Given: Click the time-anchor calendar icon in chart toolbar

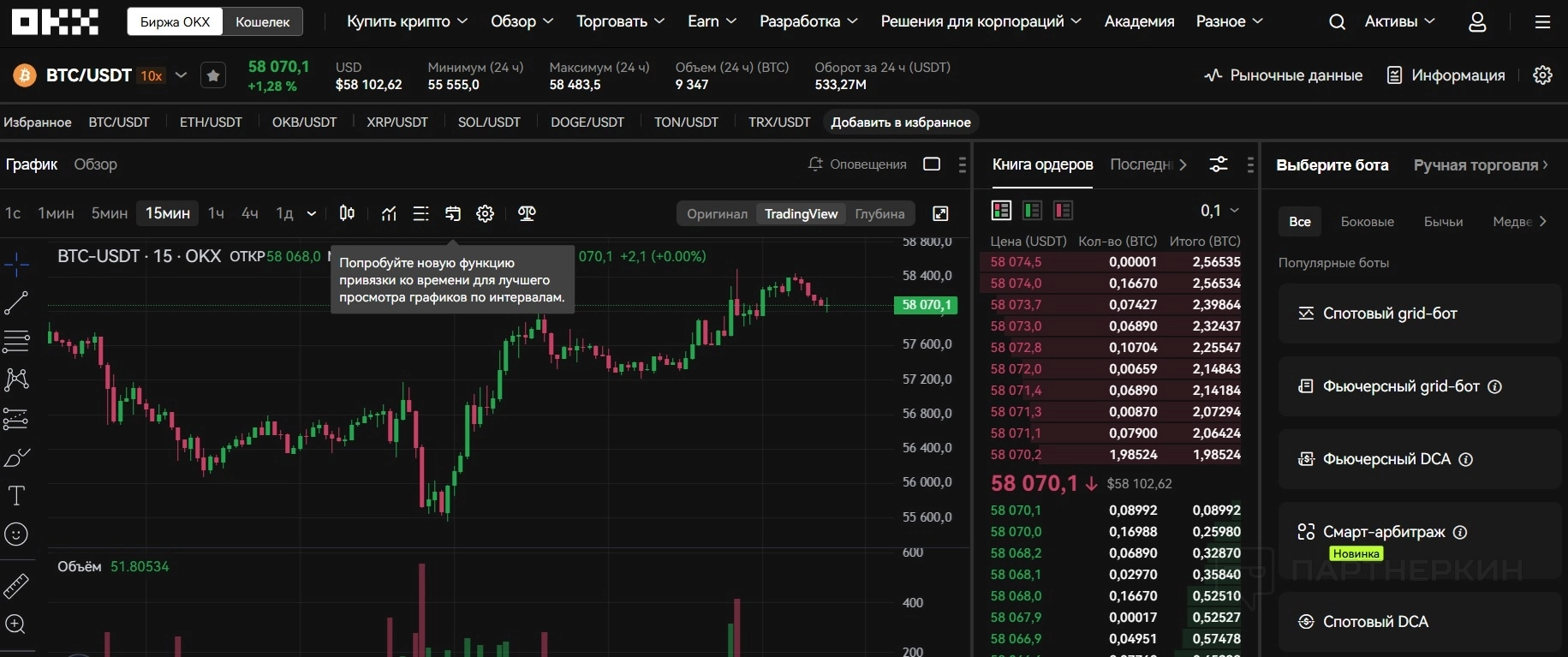Looking at the screenshot, I should point(453,213).
